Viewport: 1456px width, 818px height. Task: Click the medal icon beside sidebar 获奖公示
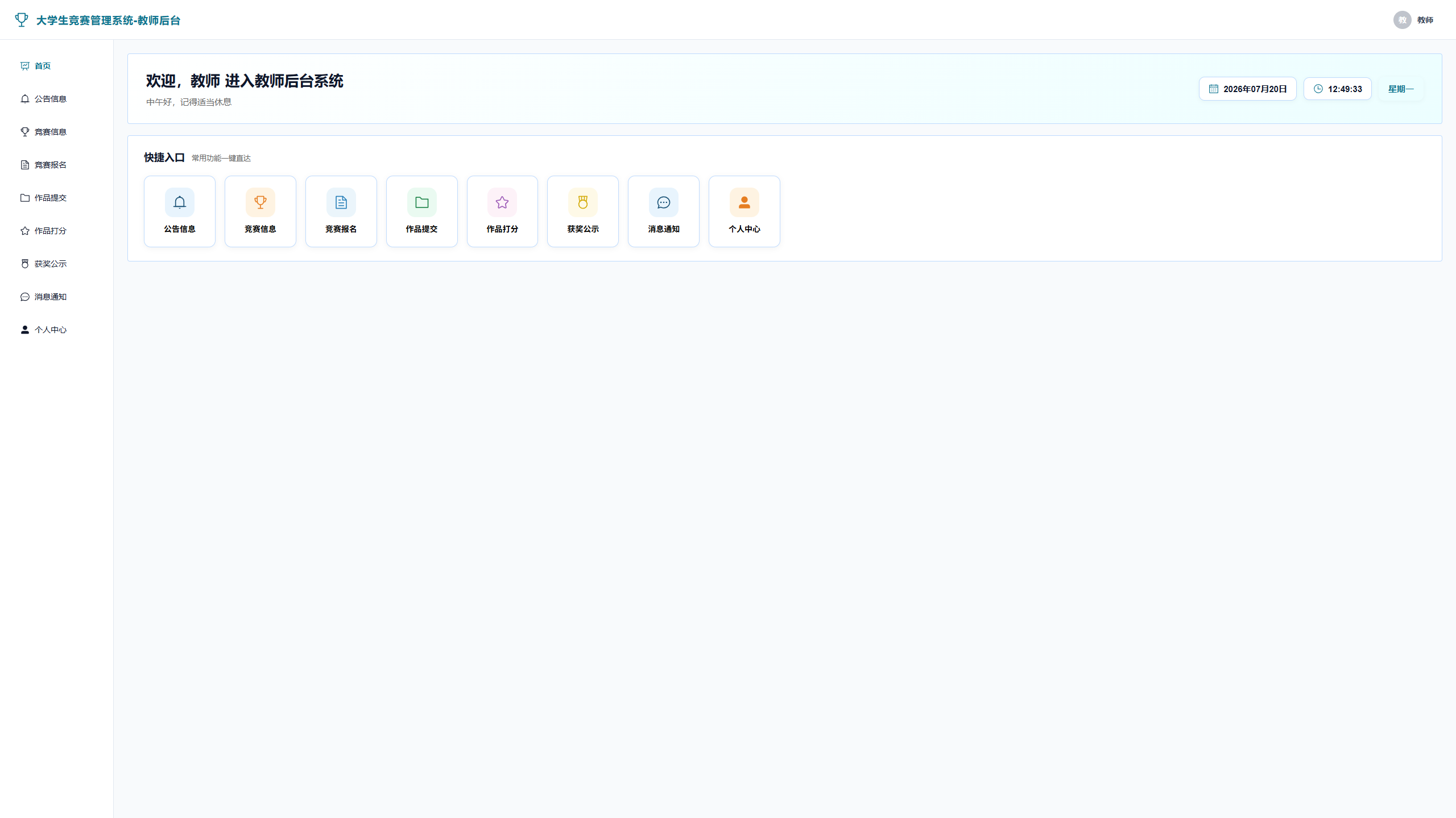click(25, 264)
